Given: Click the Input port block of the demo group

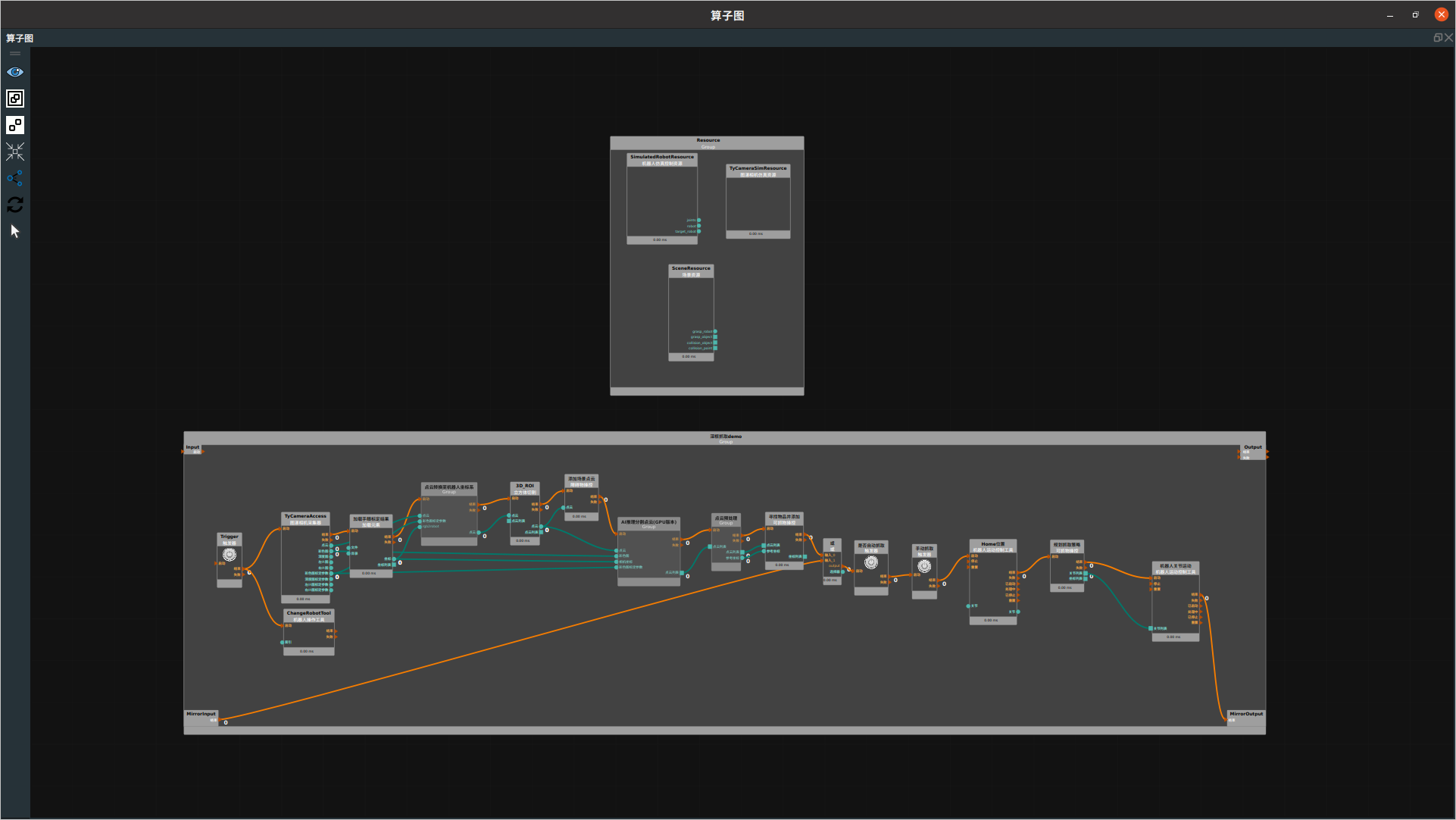Looking at the screenshot, I should 193,449.
